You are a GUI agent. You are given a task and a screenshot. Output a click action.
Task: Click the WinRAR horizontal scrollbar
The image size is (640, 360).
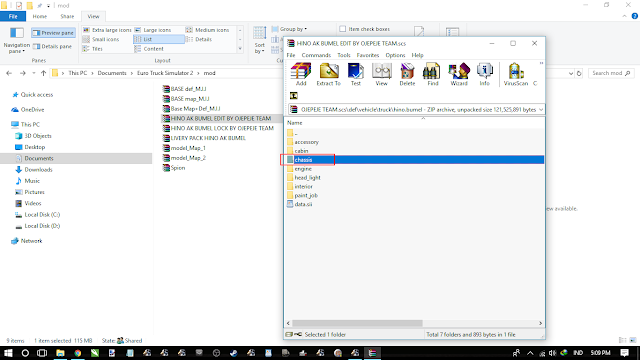tap(357, 323)
